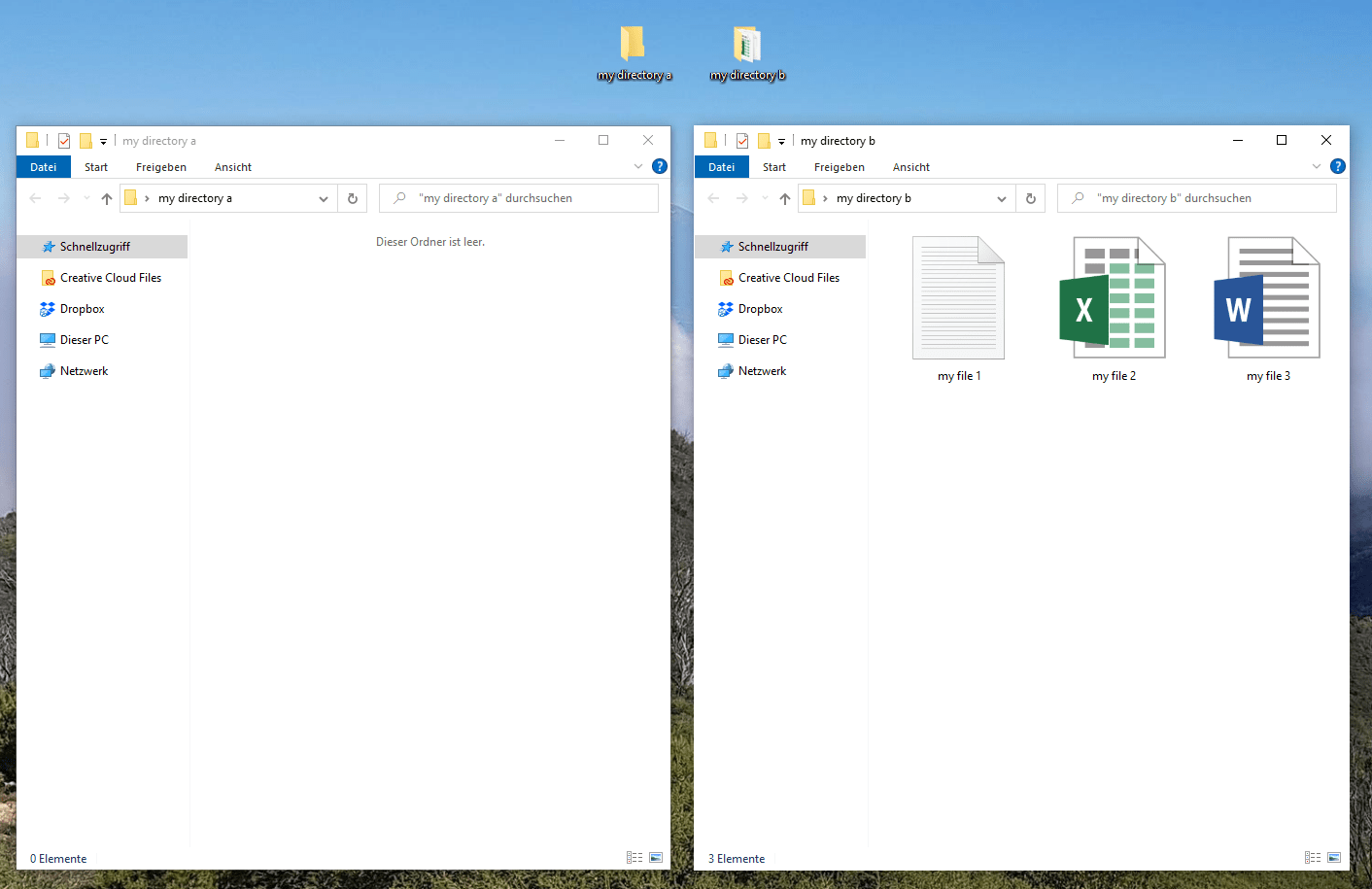Open Explorer help via the question mark
Image resolution: width=1372 pixels, height=889 pixels.
click(x=659, y=165)
